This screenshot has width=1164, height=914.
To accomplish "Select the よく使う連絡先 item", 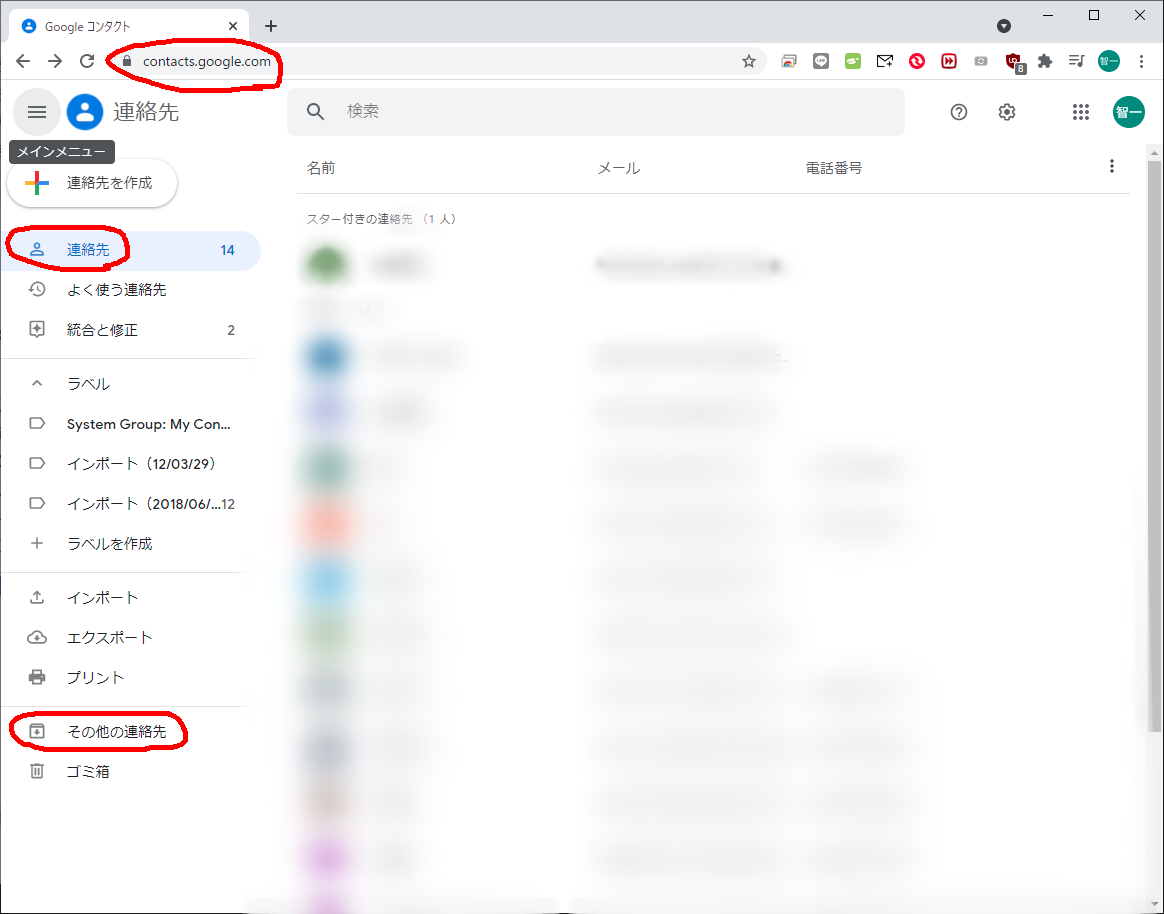I will [116, 290].
